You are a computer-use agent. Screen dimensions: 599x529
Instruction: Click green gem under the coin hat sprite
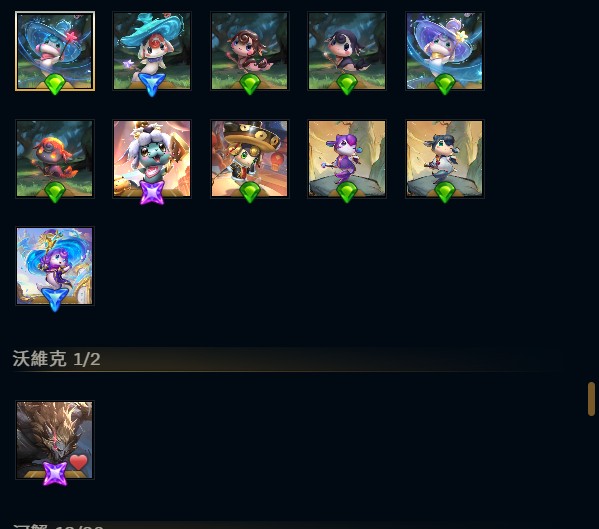tap(250, 192)
